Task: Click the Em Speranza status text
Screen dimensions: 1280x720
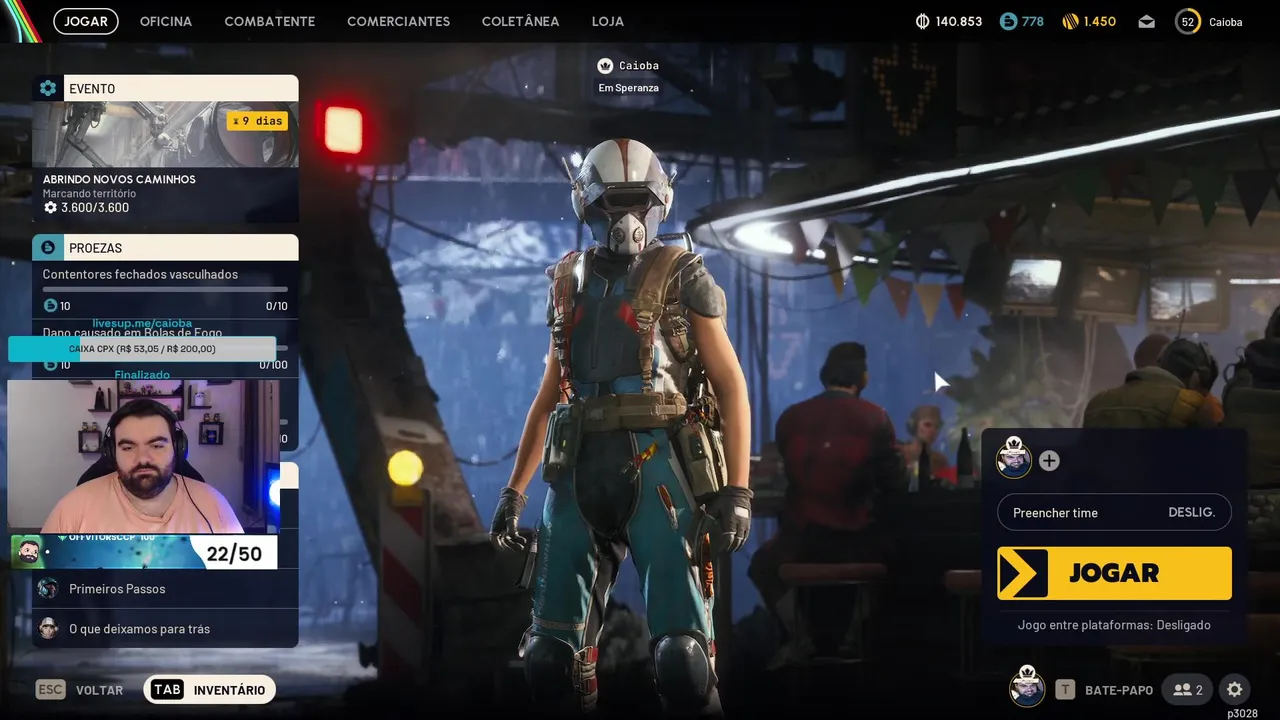Action: click(x=628, y=88)
